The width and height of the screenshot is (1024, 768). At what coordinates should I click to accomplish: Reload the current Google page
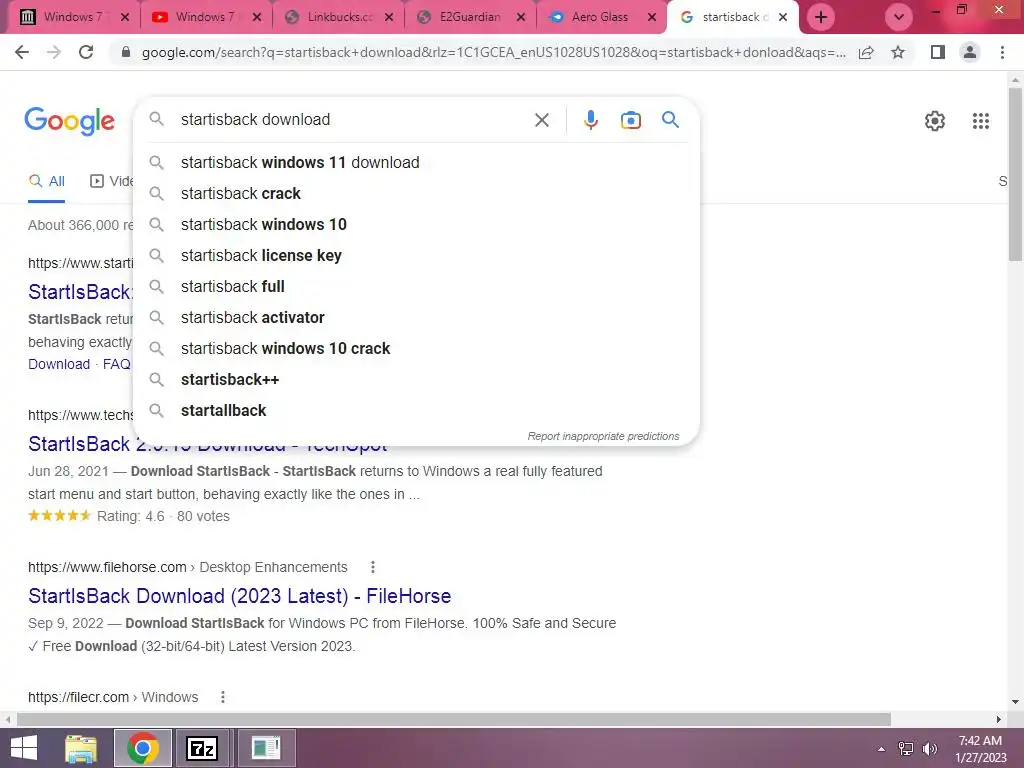point(86,52)
